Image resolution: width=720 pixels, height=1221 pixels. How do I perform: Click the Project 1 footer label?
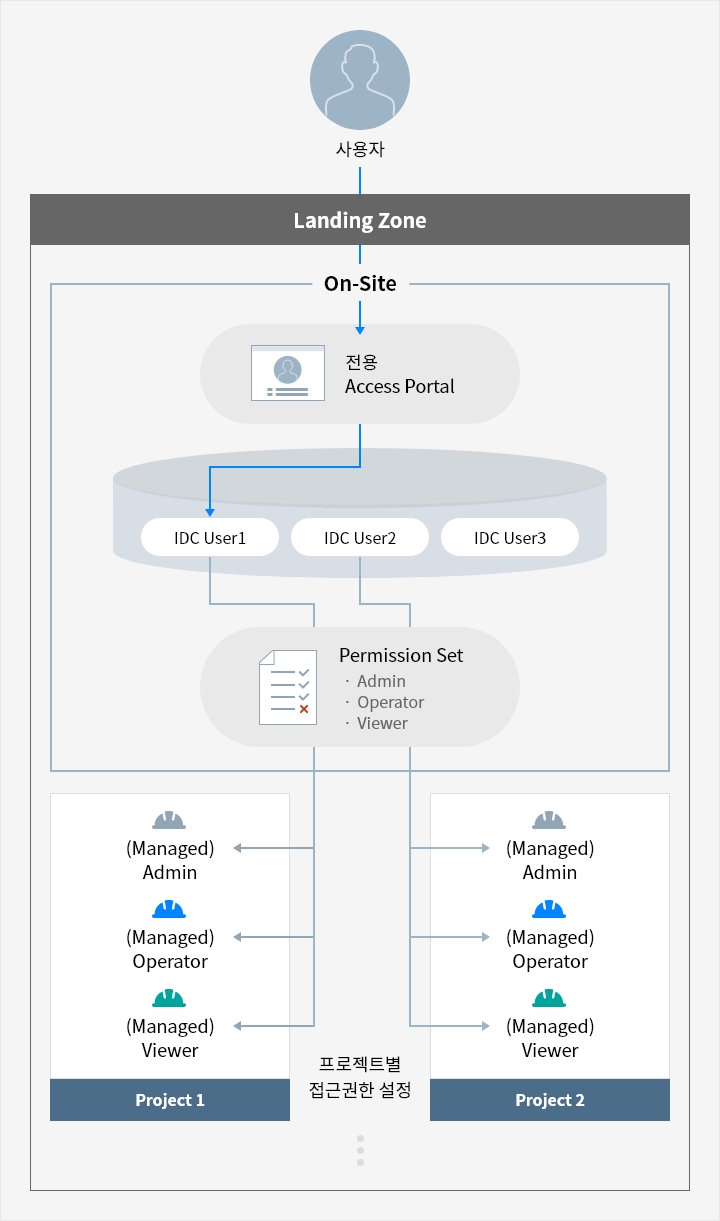pyautogui.click(x=170, y=1100)
